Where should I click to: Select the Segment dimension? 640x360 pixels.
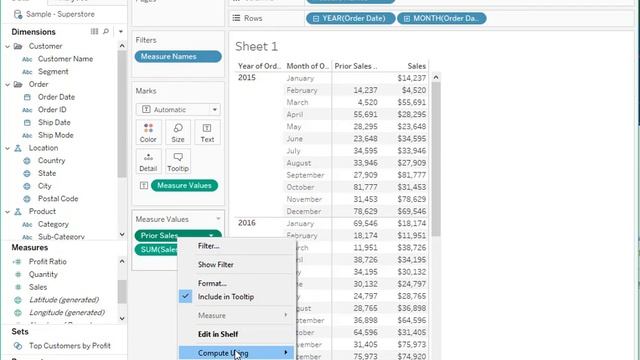pos(53,71)
